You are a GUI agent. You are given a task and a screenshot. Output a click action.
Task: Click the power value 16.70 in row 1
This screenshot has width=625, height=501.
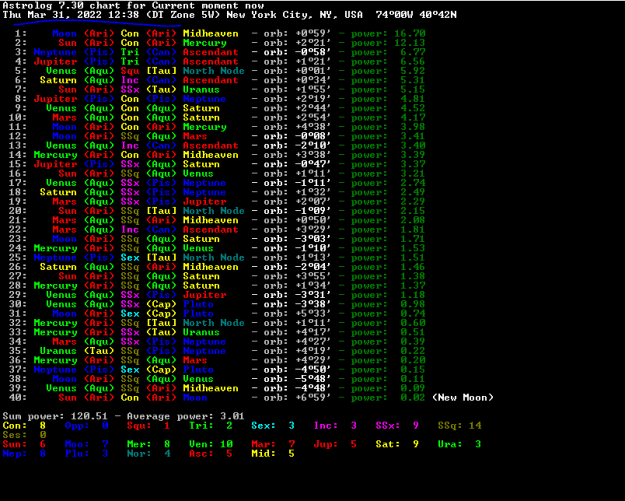[x=410, y=33]
